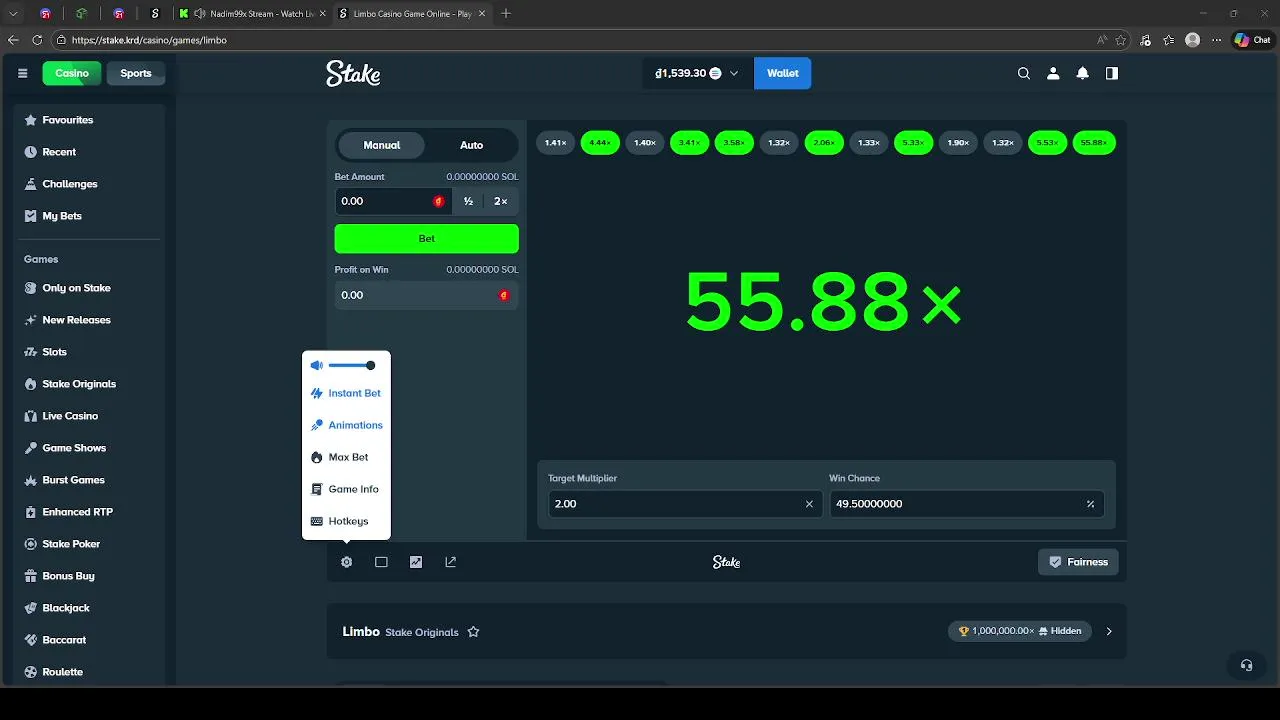
Task: Switch to the Auto betting mode
Action: pos(471,145)
